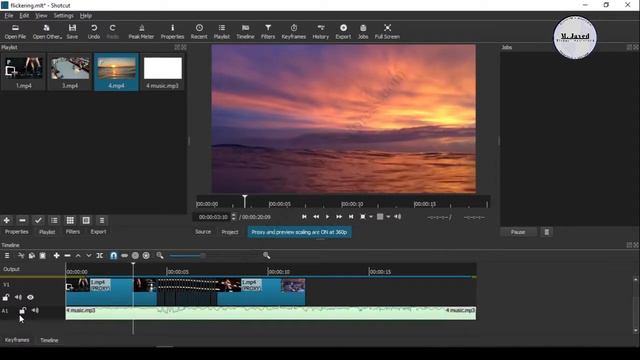Show the Playlist panel from the main toolbar
Image resolution: width=640 pixels, height=360 pixels.
click(x=222, y=31)
